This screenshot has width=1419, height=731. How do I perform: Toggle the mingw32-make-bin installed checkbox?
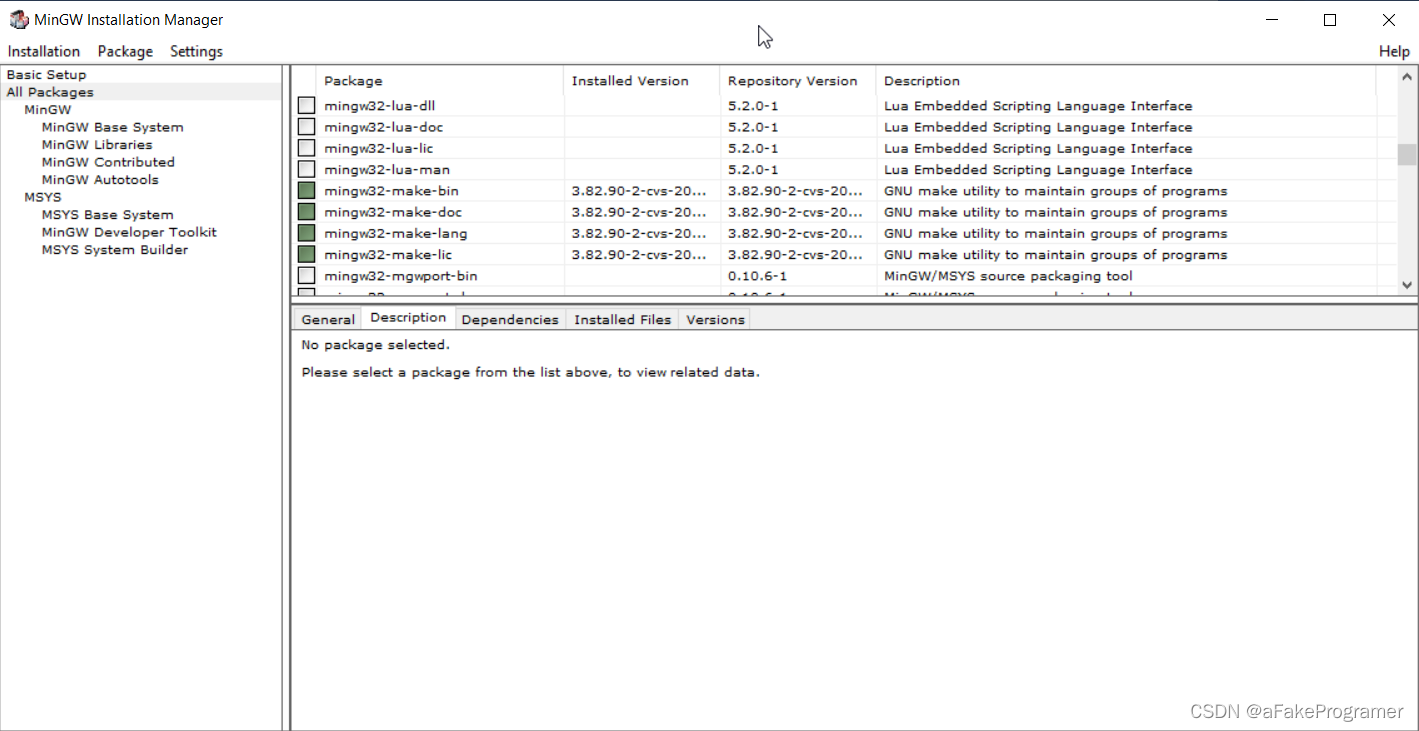click(x=306, y=190)
